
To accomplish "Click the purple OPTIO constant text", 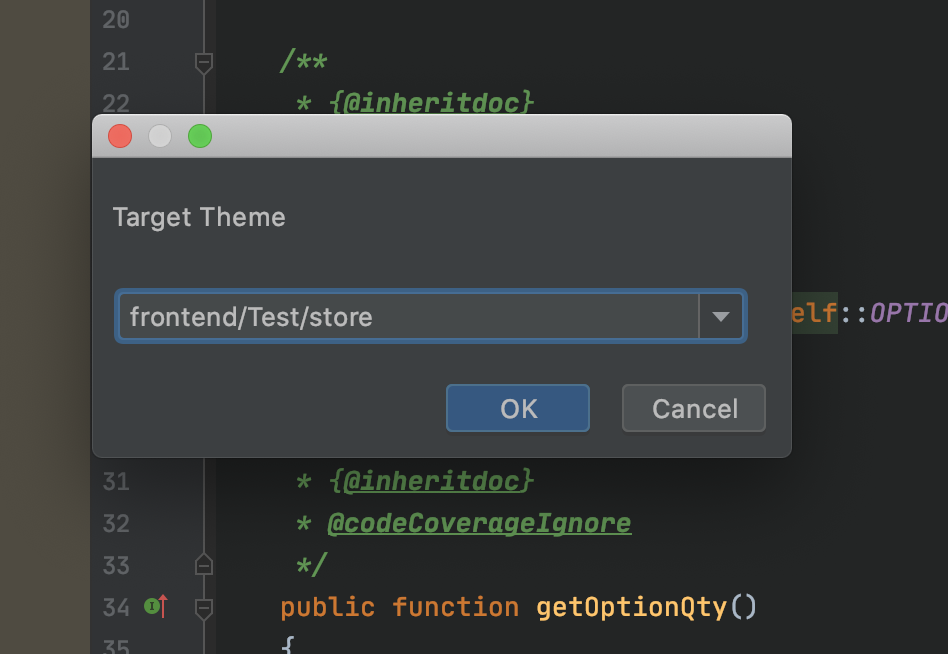I will pos(908,314).
